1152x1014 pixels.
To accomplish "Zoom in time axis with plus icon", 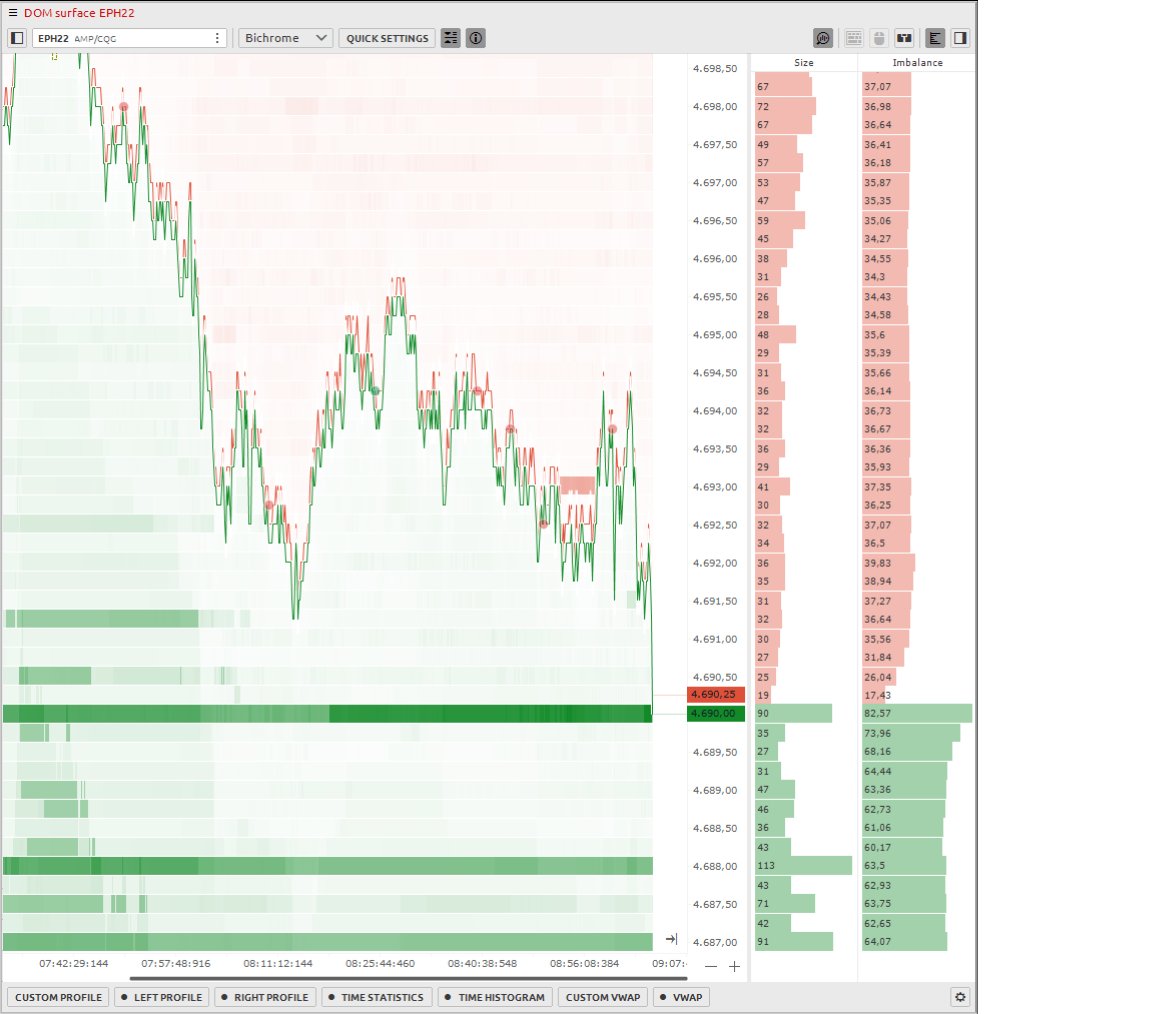I will (734, 966).
